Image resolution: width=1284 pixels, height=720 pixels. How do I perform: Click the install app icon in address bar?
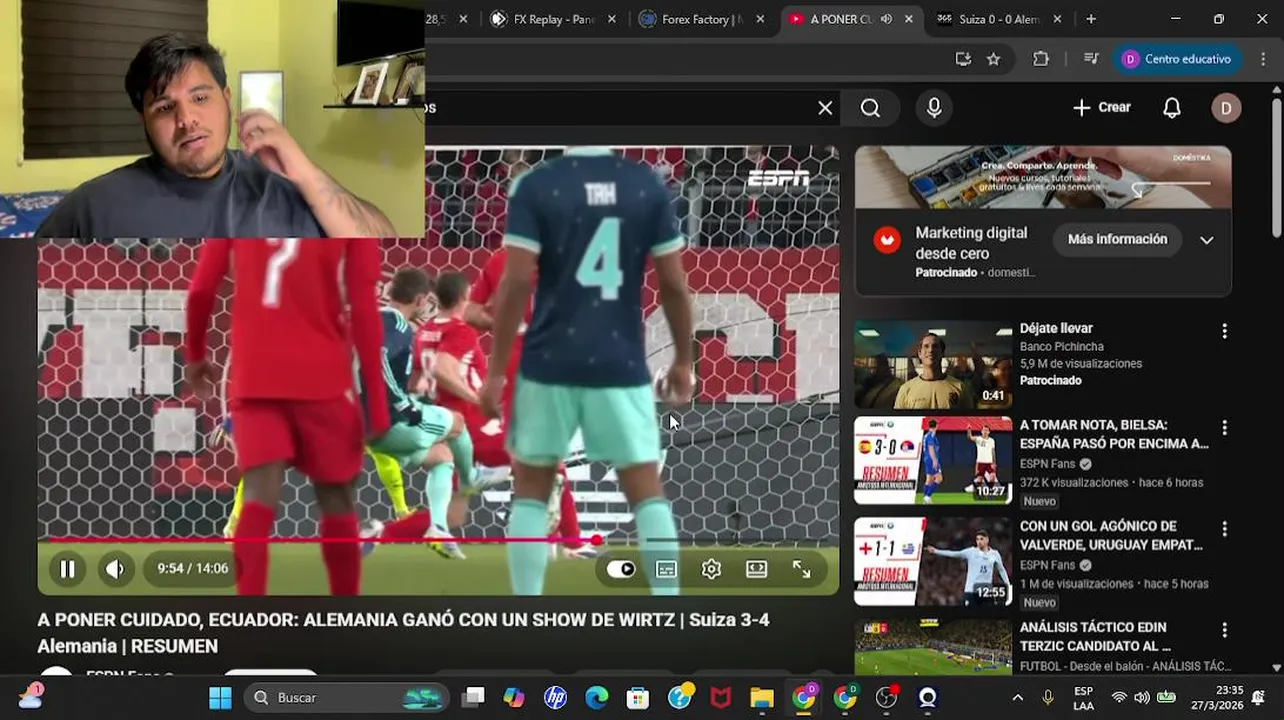click(963, 59)
